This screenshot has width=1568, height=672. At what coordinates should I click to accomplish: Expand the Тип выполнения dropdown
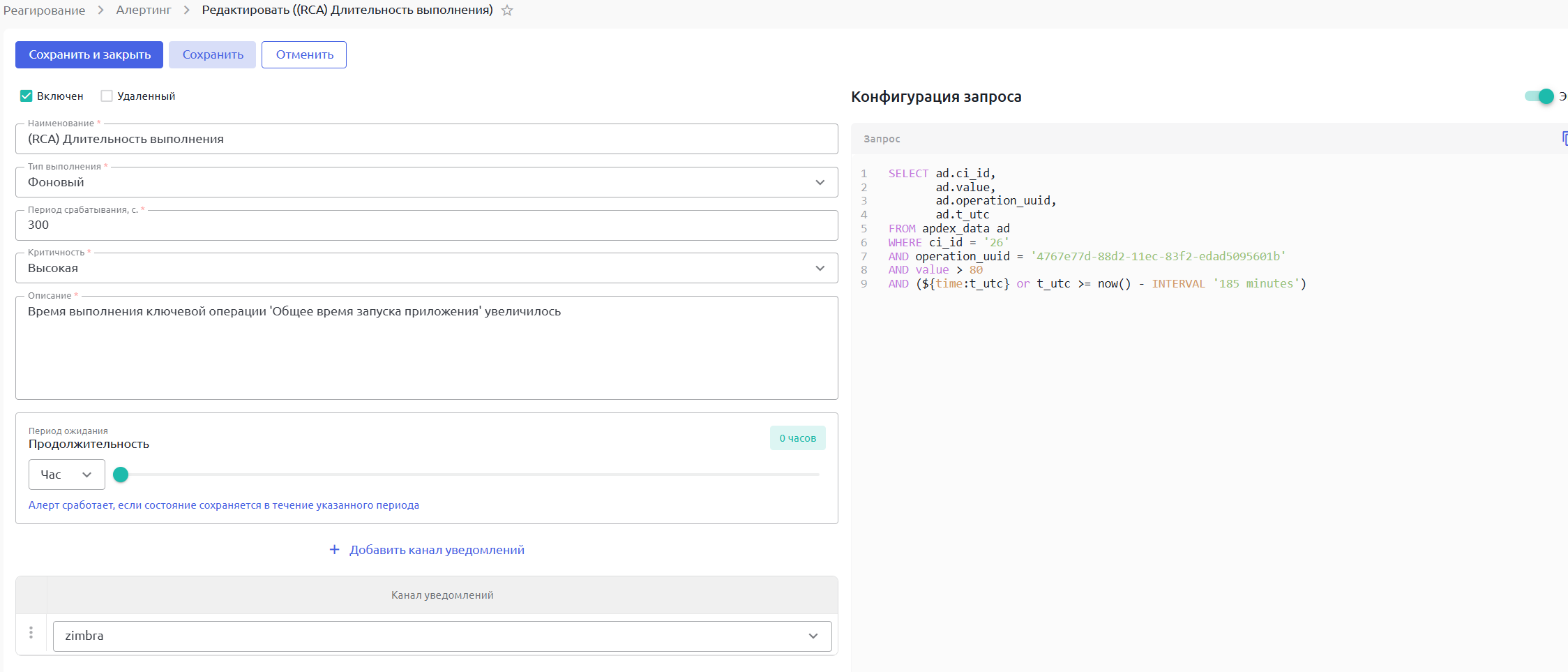pos(820,182)
